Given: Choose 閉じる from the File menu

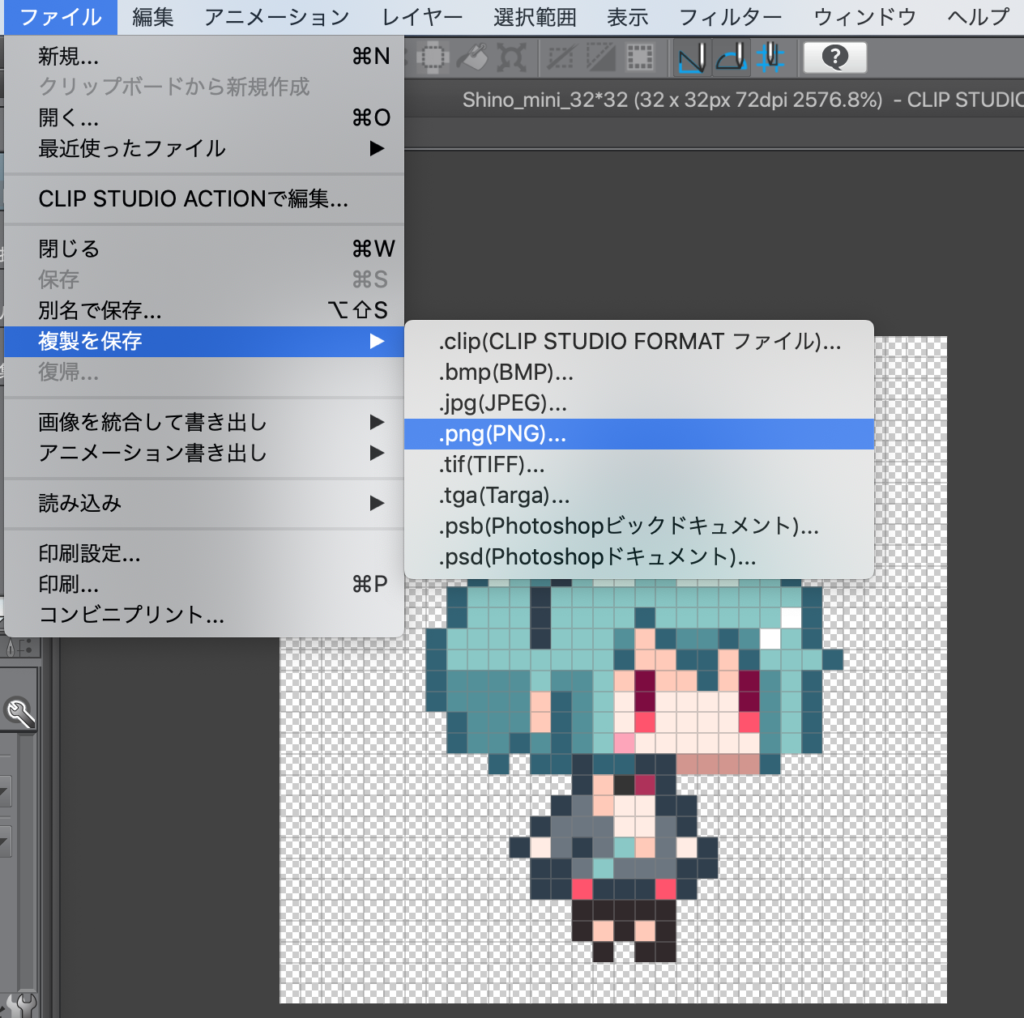Looking at the screenshot, I should point(204,249).
